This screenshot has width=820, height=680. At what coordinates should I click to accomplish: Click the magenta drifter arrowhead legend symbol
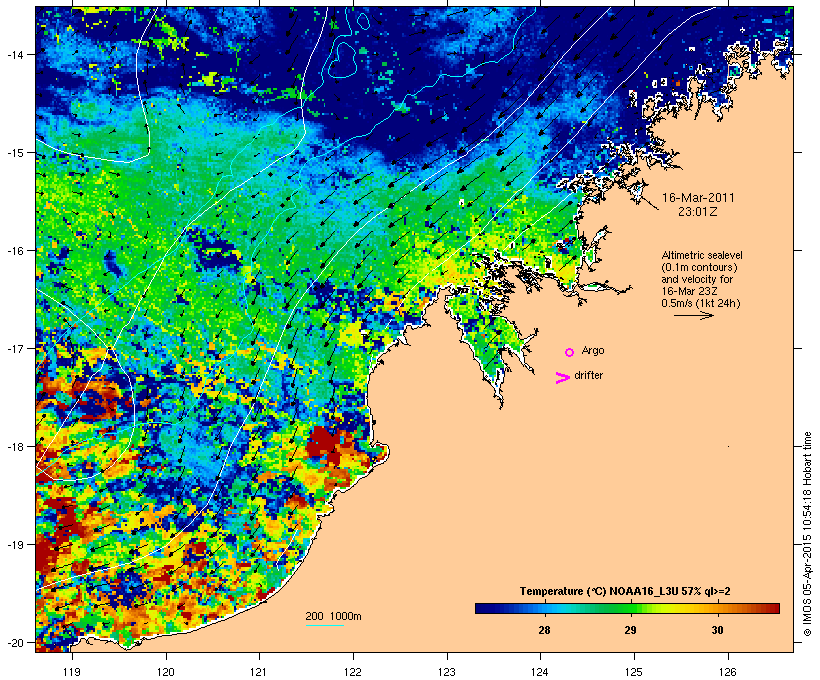[x=562, y=378]
